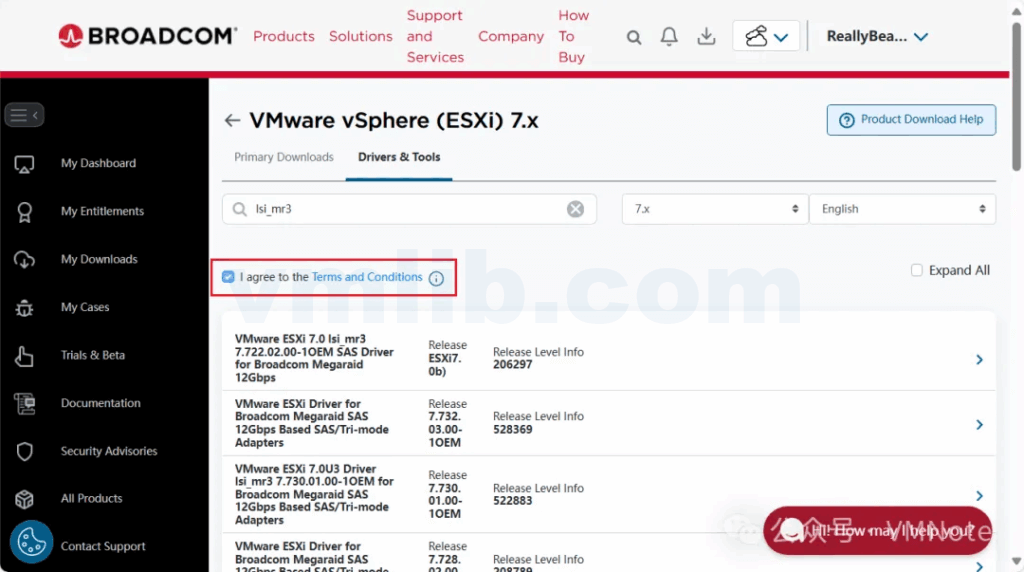1024x572 pixels.
Task: Uncheck the I agree to terms checkbox
Action: (229, 277)
